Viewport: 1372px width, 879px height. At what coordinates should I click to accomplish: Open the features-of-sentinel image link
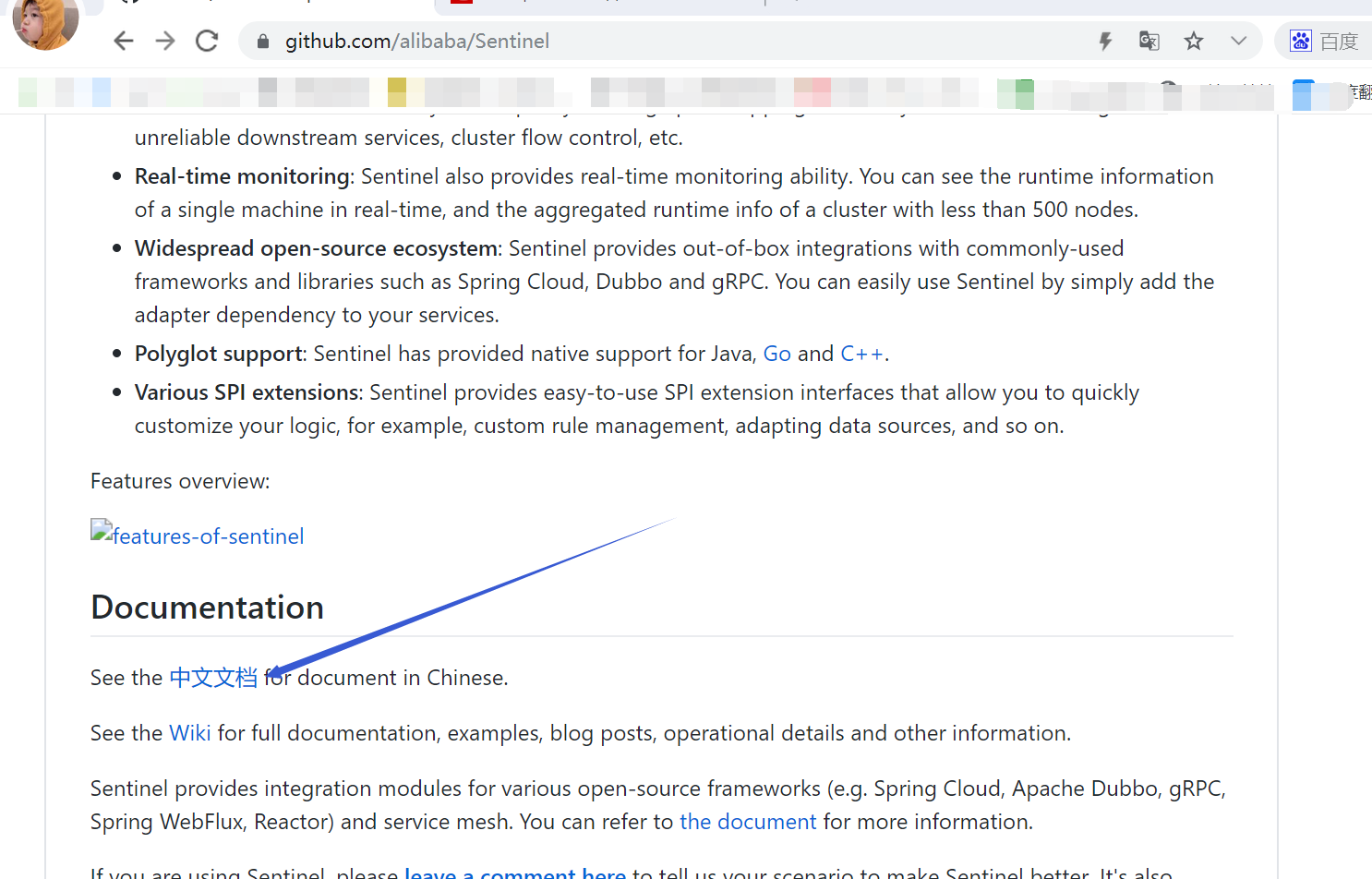coord(198,535)
